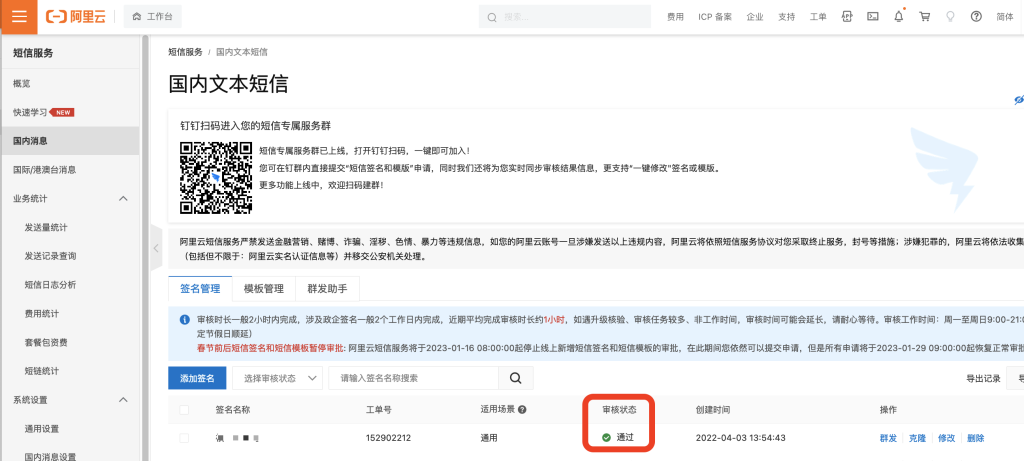The image size is (1024, 461).
Task: Open the hamburger menu in top-left corner
Action: coord(19,17)
